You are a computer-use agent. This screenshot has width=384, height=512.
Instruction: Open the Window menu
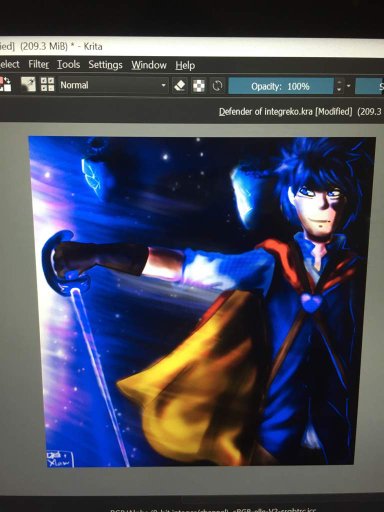point(149,65)
